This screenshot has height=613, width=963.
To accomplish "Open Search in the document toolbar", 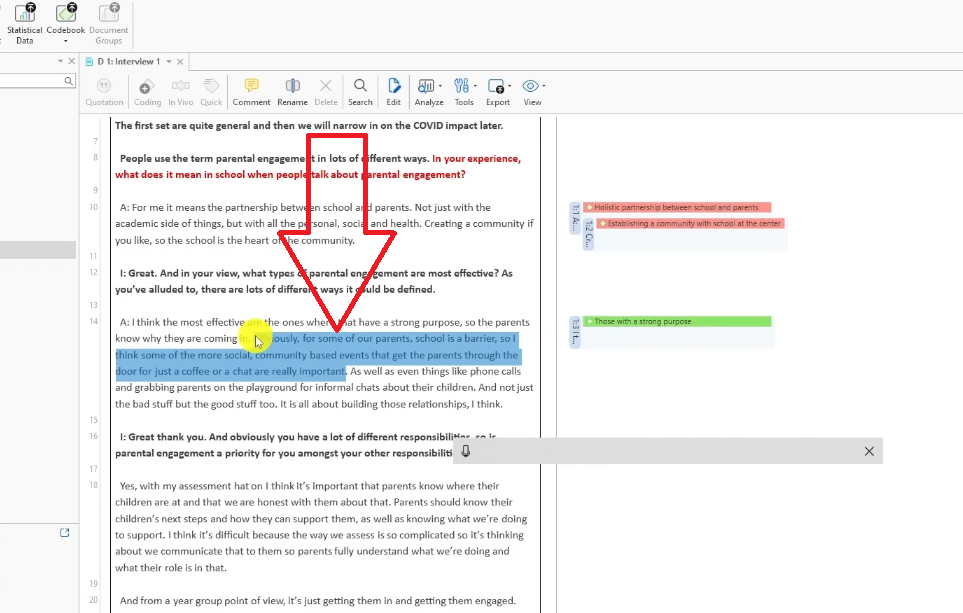I will (360, 91).
